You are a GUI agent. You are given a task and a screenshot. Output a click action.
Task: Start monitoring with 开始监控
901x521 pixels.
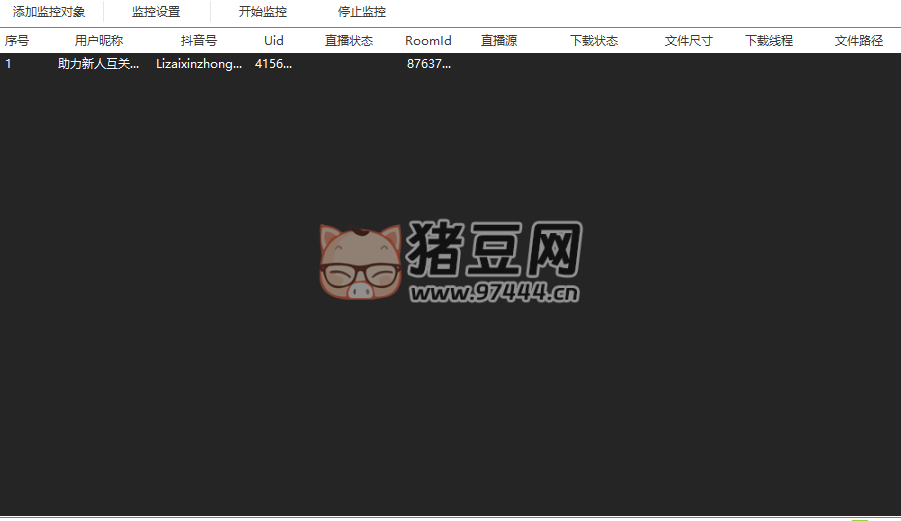[x=262, y=12]
